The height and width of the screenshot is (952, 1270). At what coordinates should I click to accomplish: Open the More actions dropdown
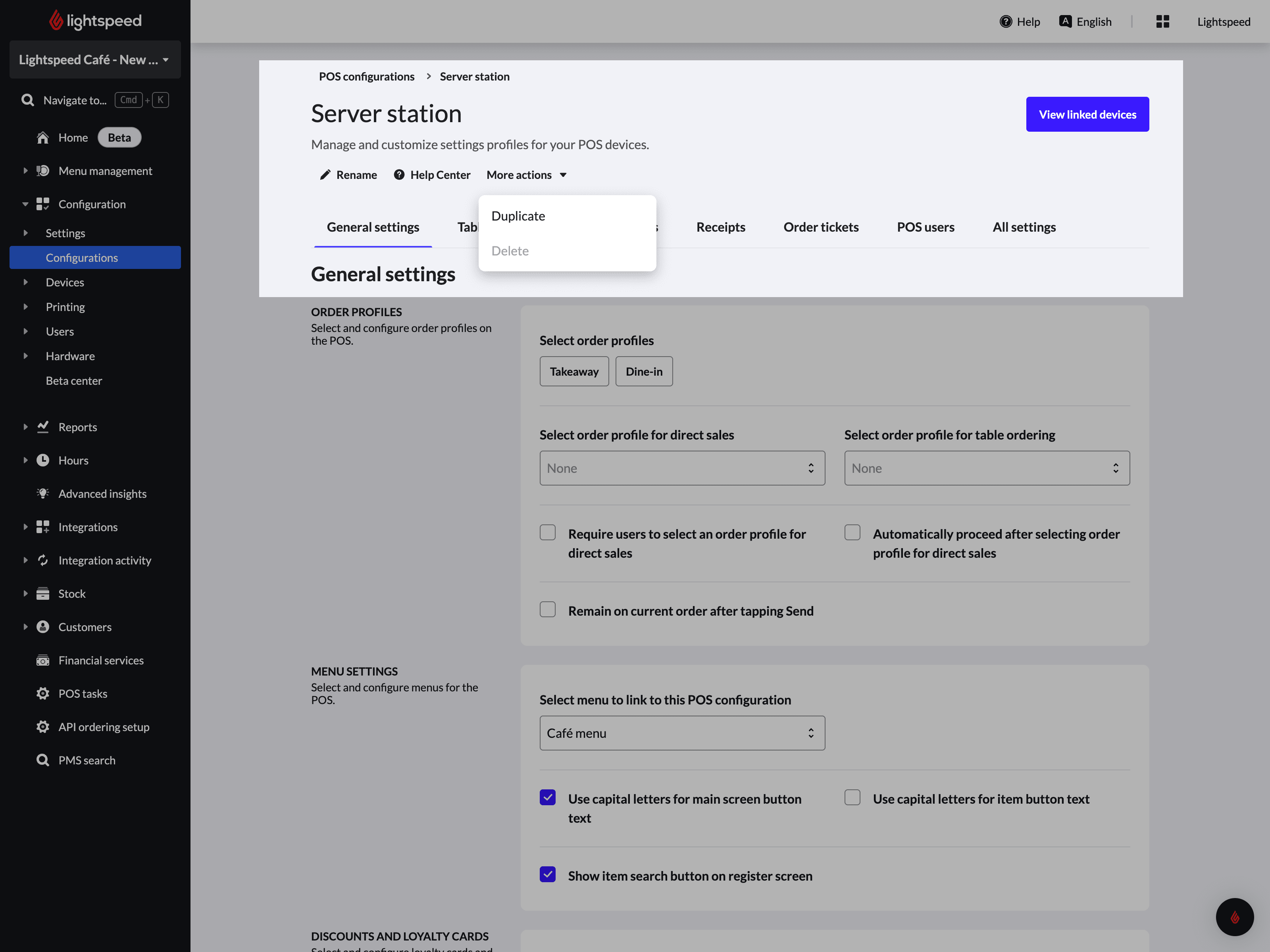(527, 175)
